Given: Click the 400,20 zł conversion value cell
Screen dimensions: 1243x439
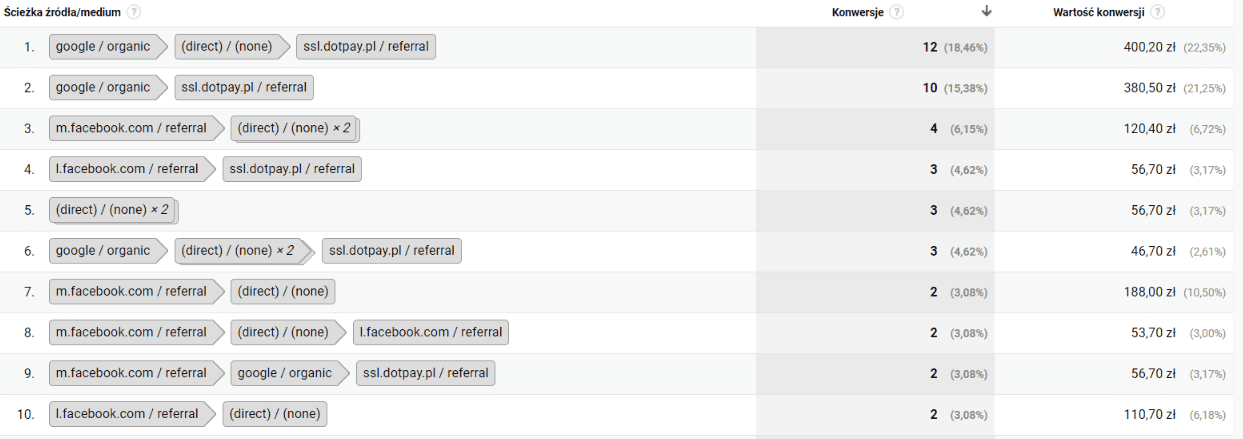Looking at the screenshot, I should pyautogui.click(x=1152, y=47).
